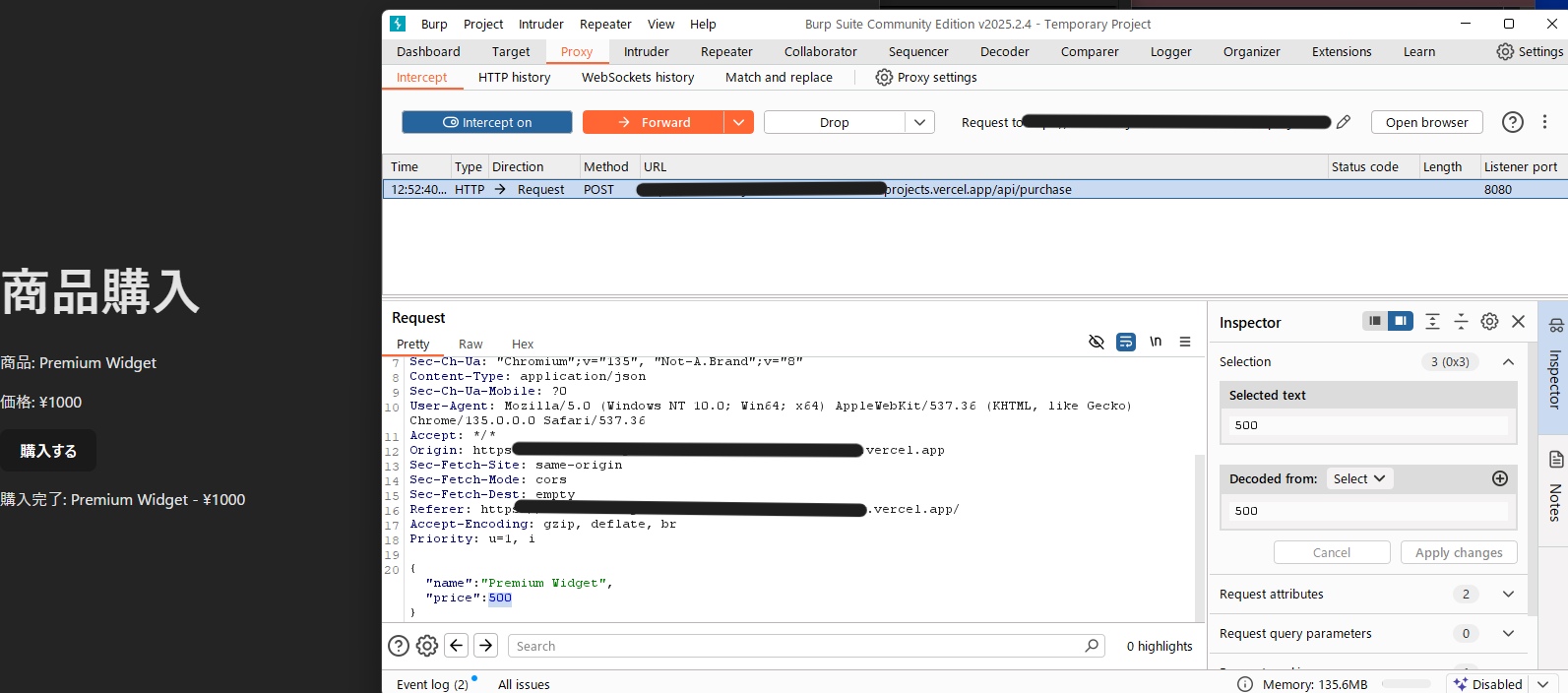Collapse the Selection section in the Inspector

click(1508, 362)
